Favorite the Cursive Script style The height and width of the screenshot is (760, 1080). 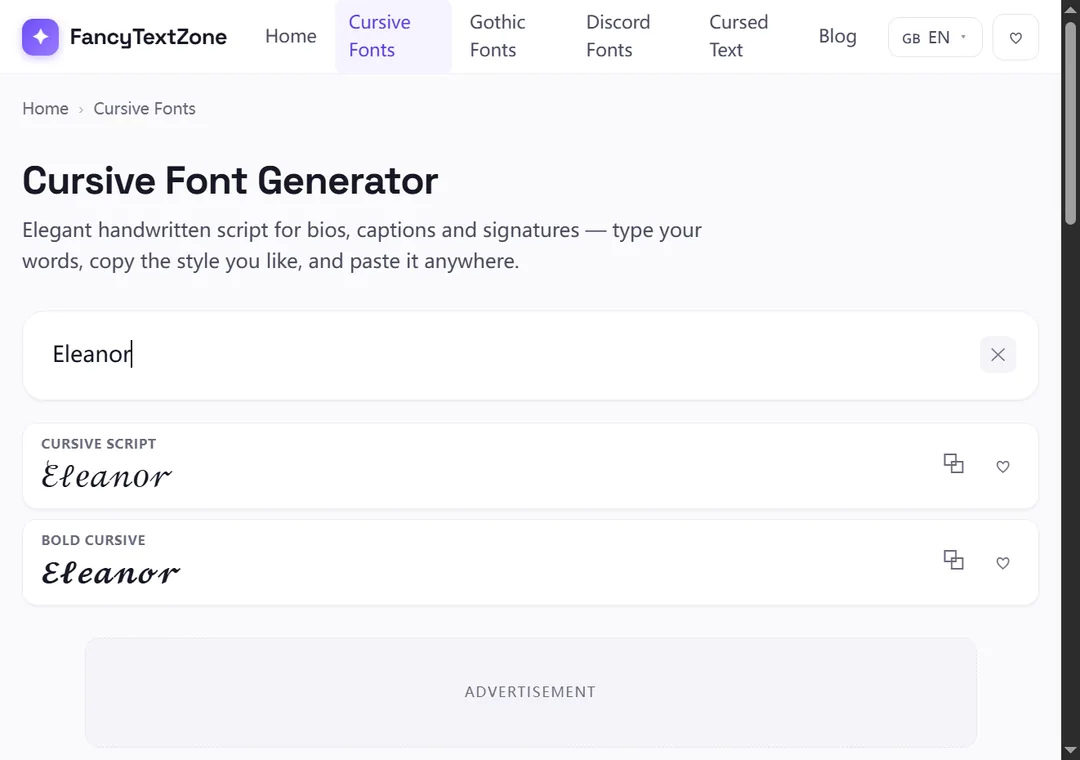1003,466
